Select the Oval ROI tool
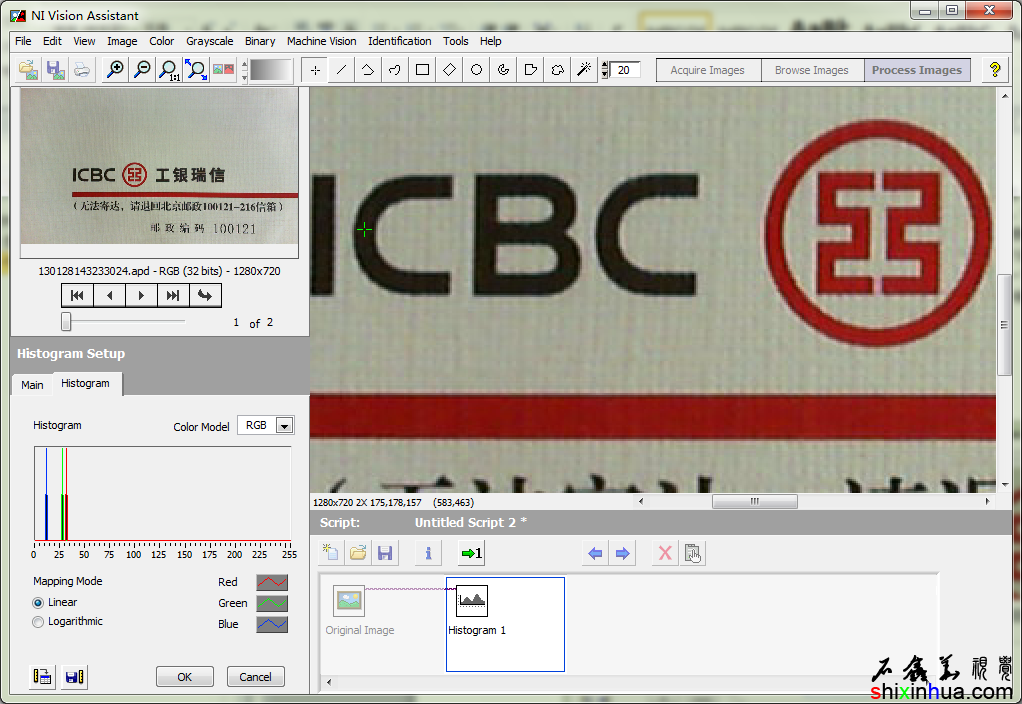The image size is (1022, 704). pyautogui.click(x=477, y=70)
